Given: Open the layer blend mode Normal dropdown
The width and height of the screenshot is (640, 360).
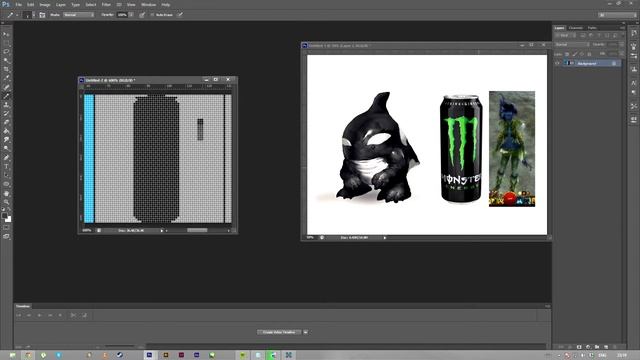Looking at the screenshot, I should 572,44.
